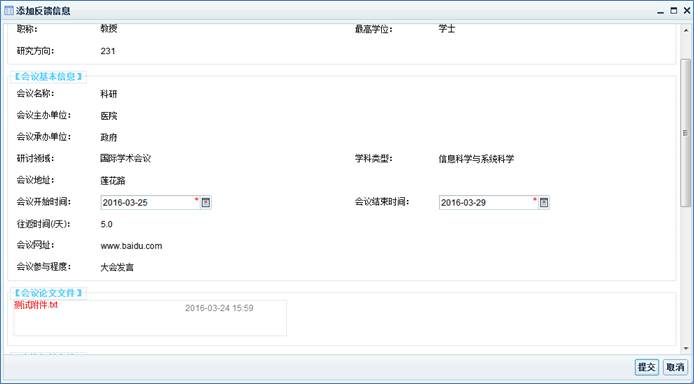Minimize the 添加反馈信息 dialog
Image resolution: width=694 pixels, height=384 pixels.
[660, 11]
